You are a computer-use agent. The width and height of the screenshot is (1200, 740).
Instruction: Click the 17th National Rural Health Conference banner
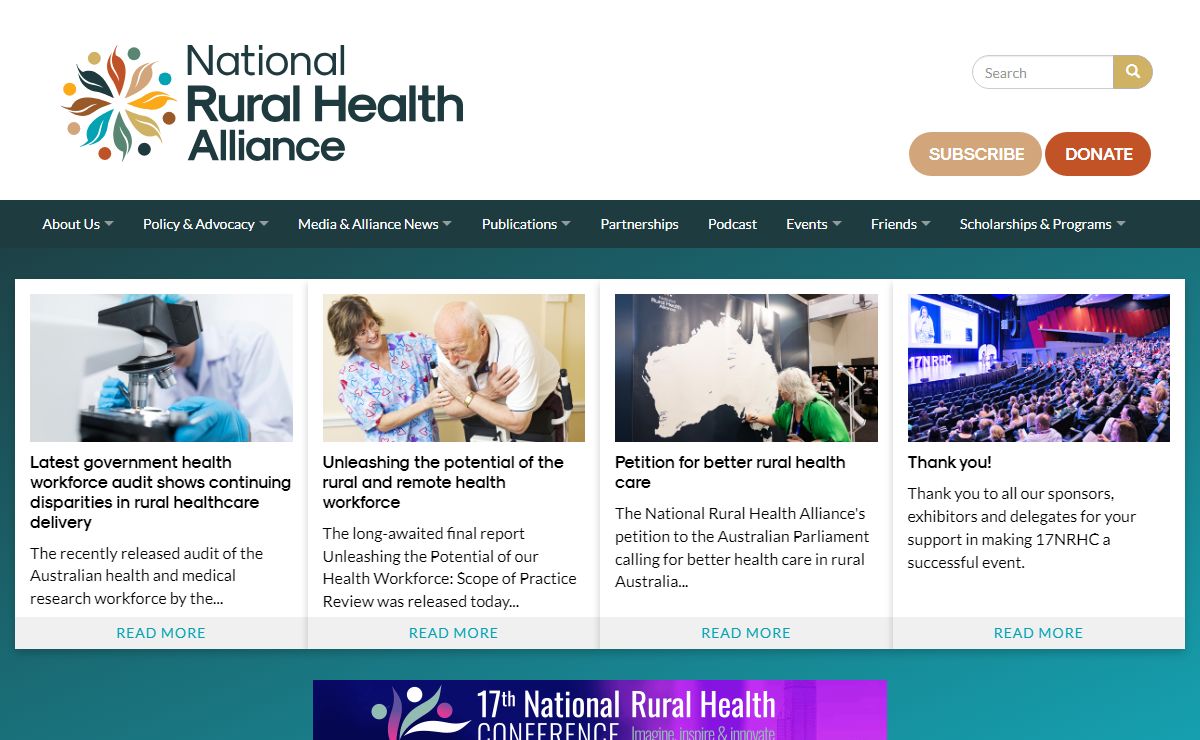click(600, 710)
